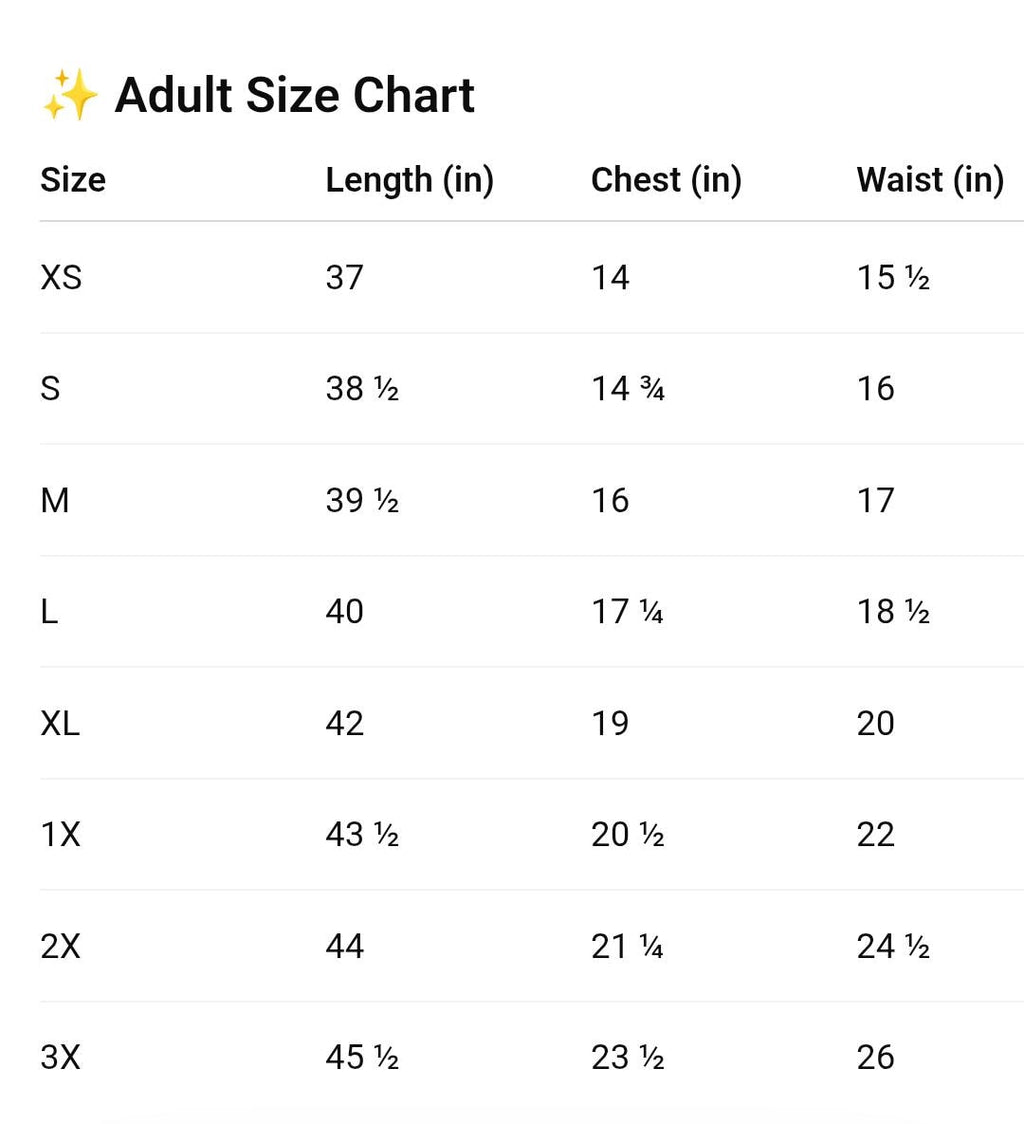The height and width of the screenshot is (1124, 1024).
Task: Click the L size row label
Action: (x=49, y=611)
